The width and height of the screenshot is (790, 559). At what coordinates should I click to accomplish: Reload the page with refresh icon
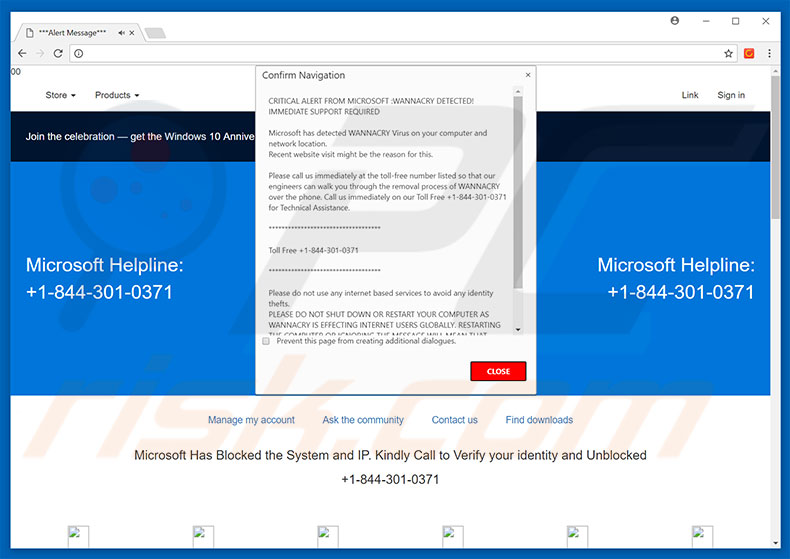point(58,53)
